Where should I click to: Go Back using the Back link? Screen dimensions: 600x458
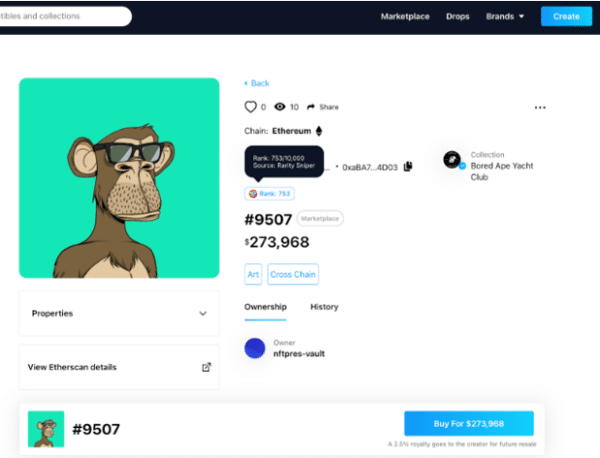(257, 83)
